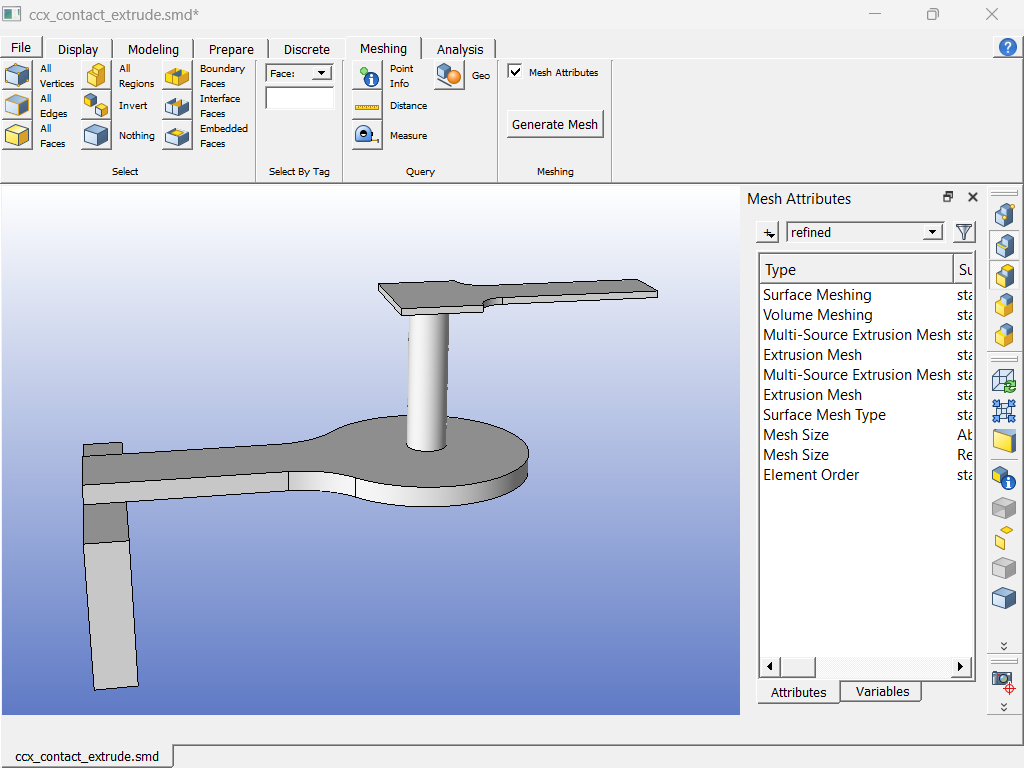Expand the hidden sidebar toolbar items chevron
This screenshot has width=1024, height=768.
click(1004, 646)
